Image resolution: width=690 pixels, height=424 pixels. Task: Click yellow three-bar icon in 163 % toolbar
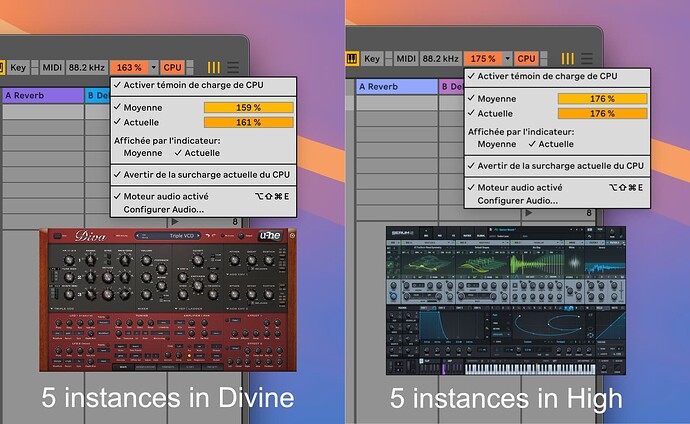pos(214,67)
